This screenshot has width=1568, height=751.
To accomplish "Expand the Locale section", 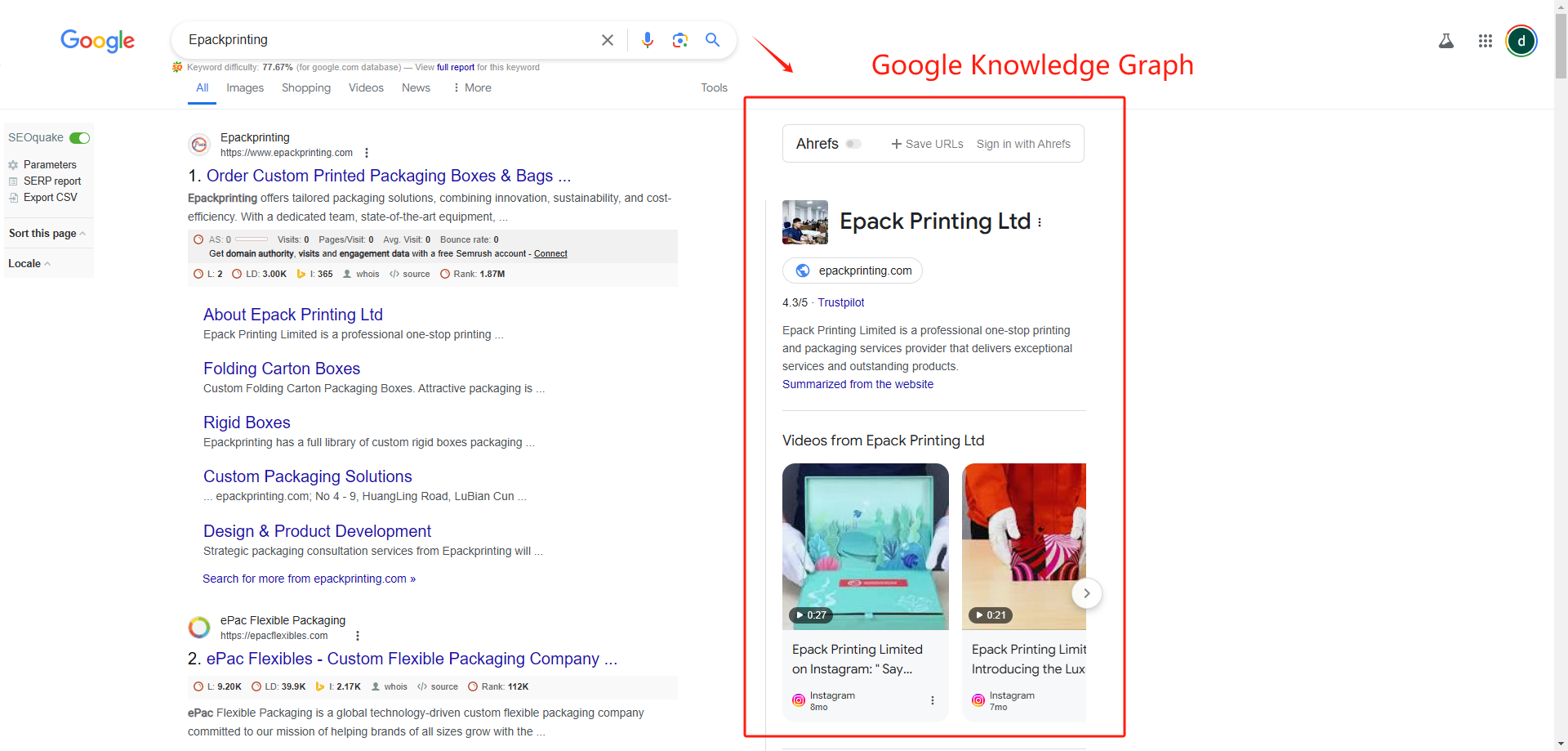I will click(47, 263).
